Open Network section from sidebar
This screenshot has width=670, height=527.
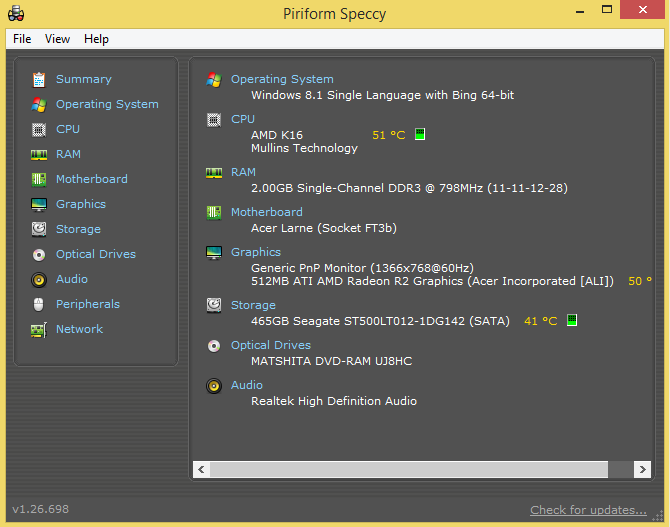[79, 329]
